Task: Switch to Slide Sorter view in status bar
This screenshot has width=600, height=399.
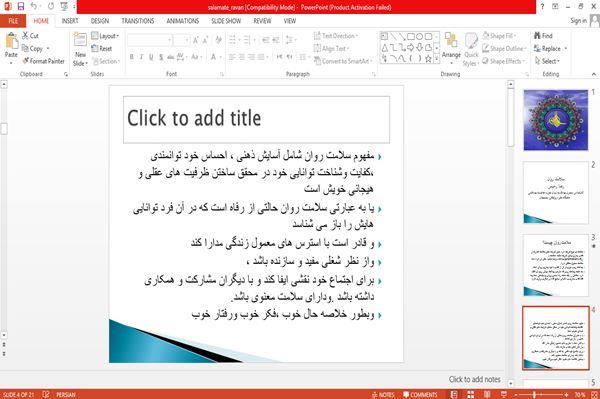Action: [470, 394]
